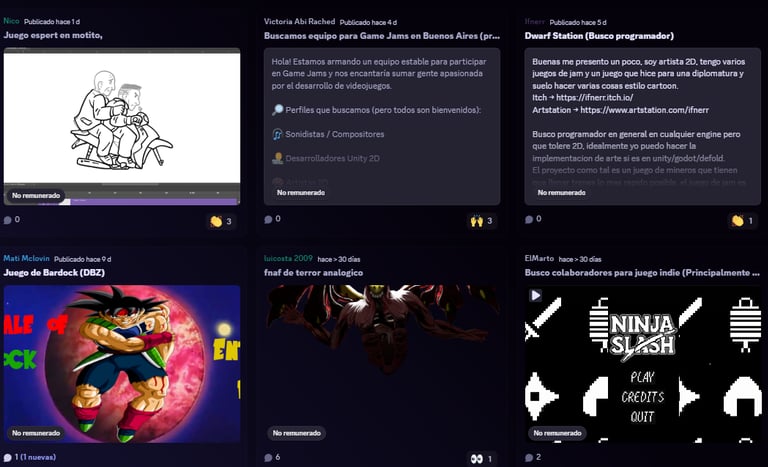Click the clapping reaction on Nico's post
Image resolution: width=768 pixels, height=467 pixels.
click(221, 221)
